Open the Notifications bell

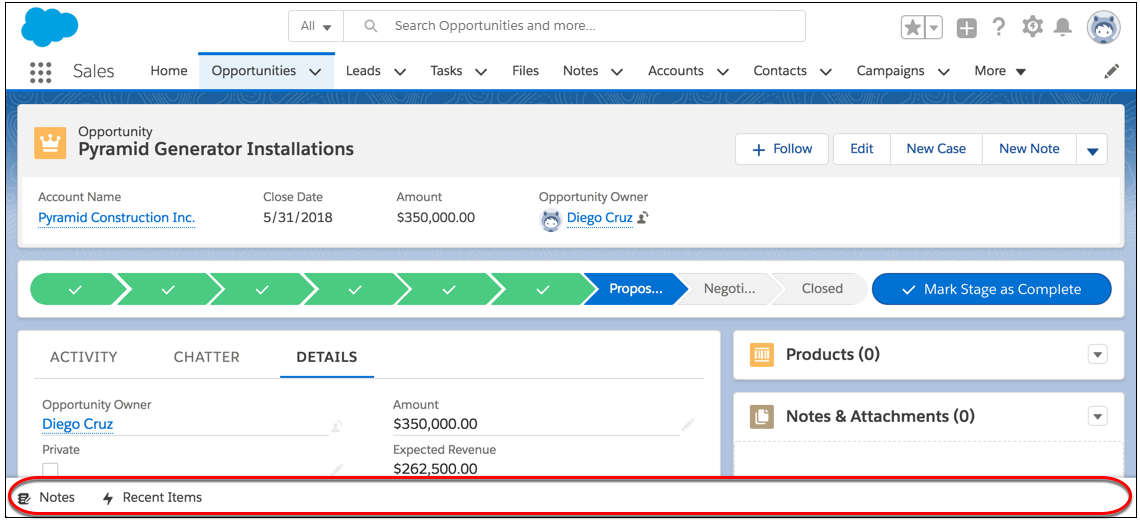(x=1064, y=27)
